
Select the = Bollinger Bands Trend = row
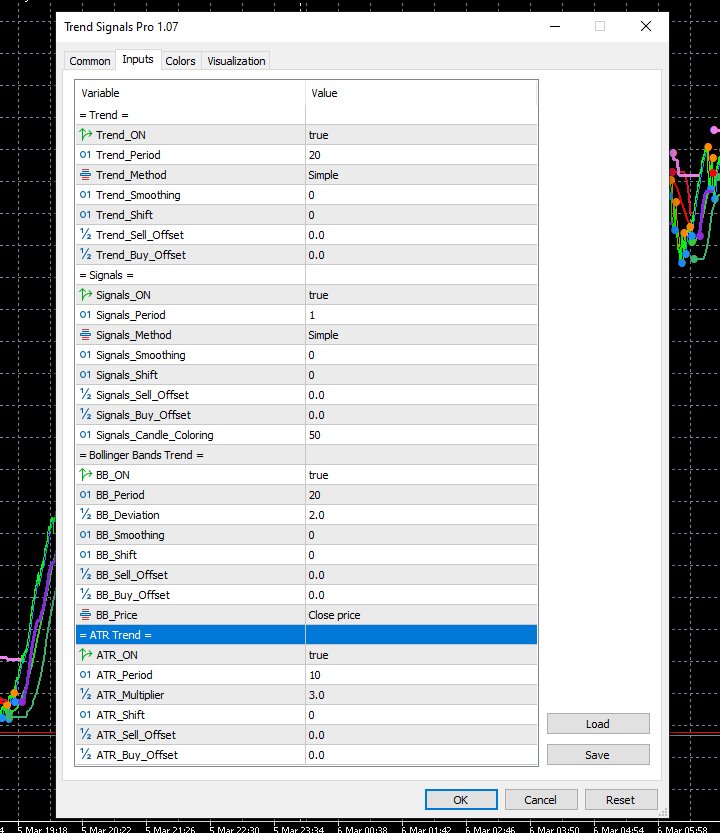(x=306, y=455)
